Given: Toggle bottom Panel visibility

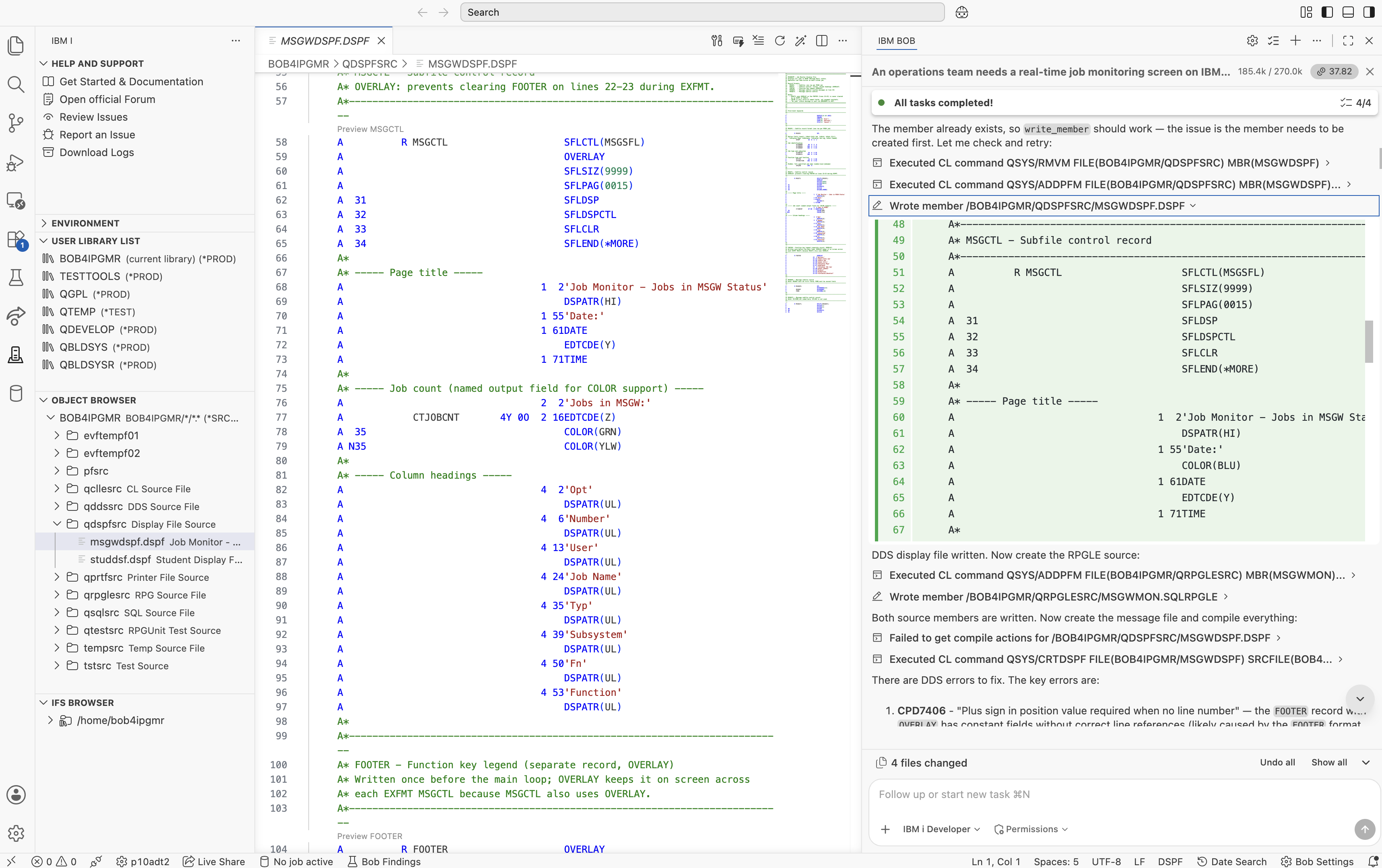Looking at the screenshot, I should 1348,12.
